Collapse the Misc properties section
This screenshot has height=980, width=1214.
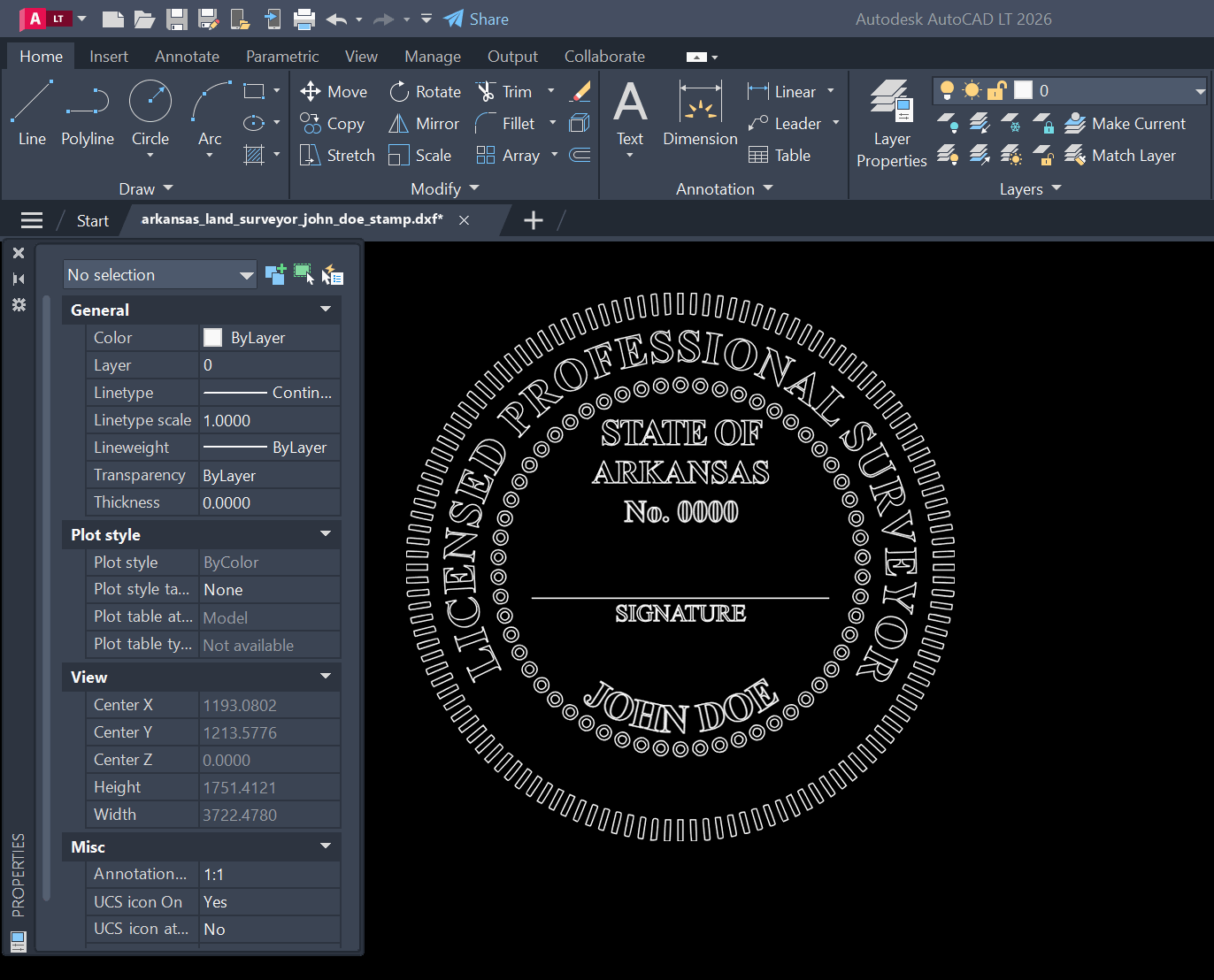pos(326,846)
